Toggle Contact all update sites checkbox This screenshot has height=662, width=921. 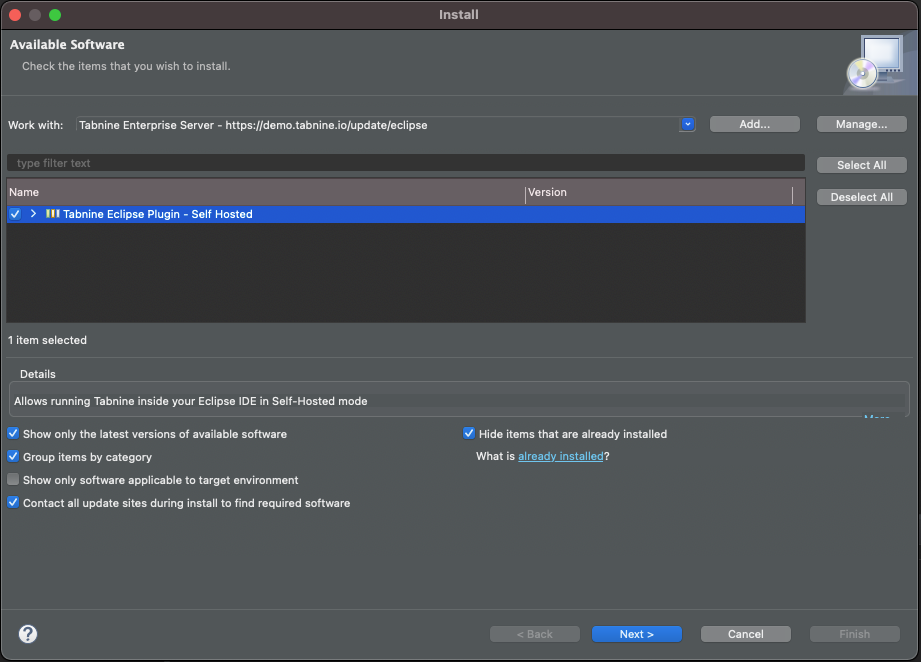coord(13,503)
